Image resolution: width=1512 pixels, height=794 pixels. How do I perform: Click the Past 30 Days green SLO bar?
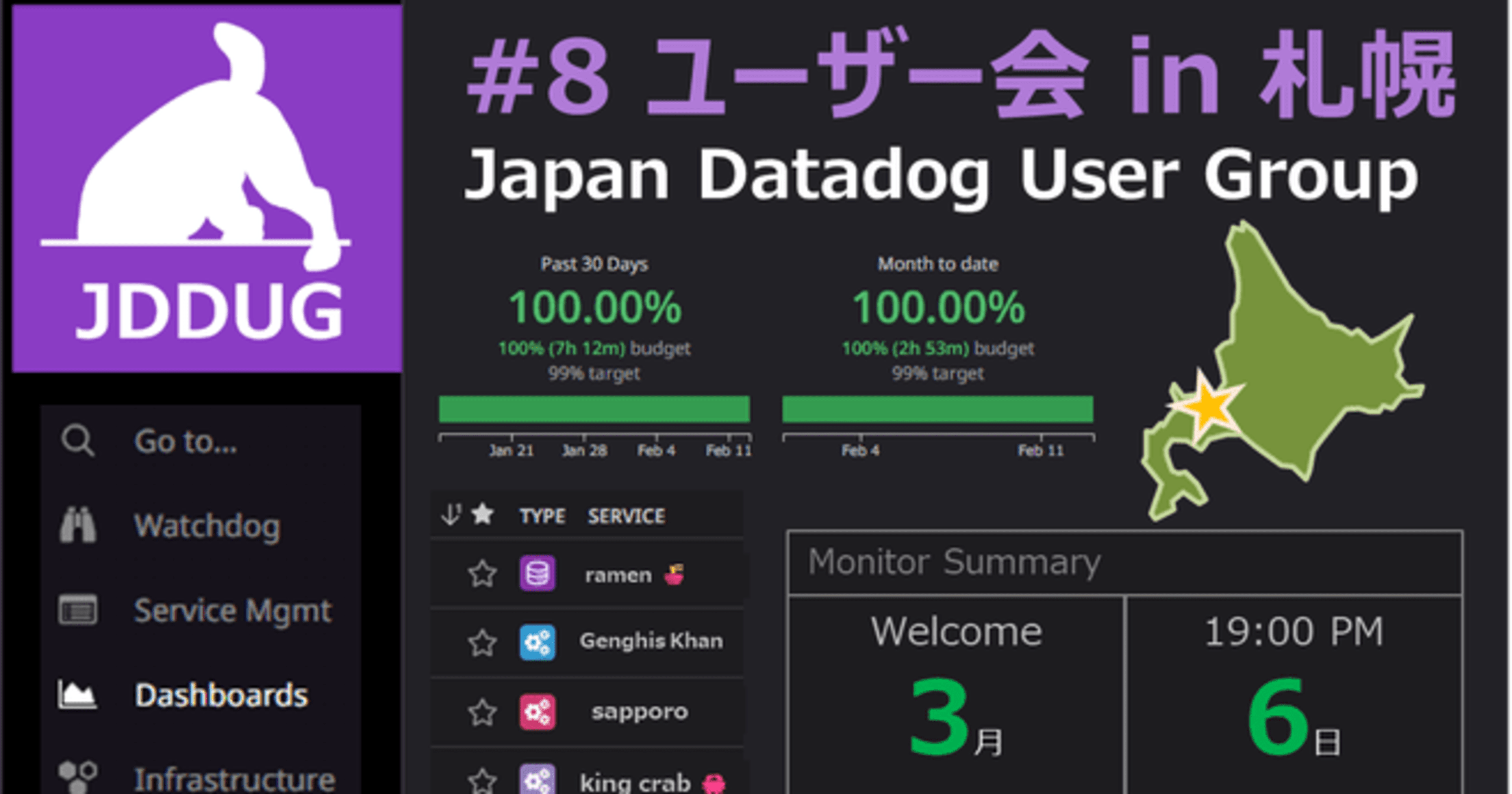point(594,409)
